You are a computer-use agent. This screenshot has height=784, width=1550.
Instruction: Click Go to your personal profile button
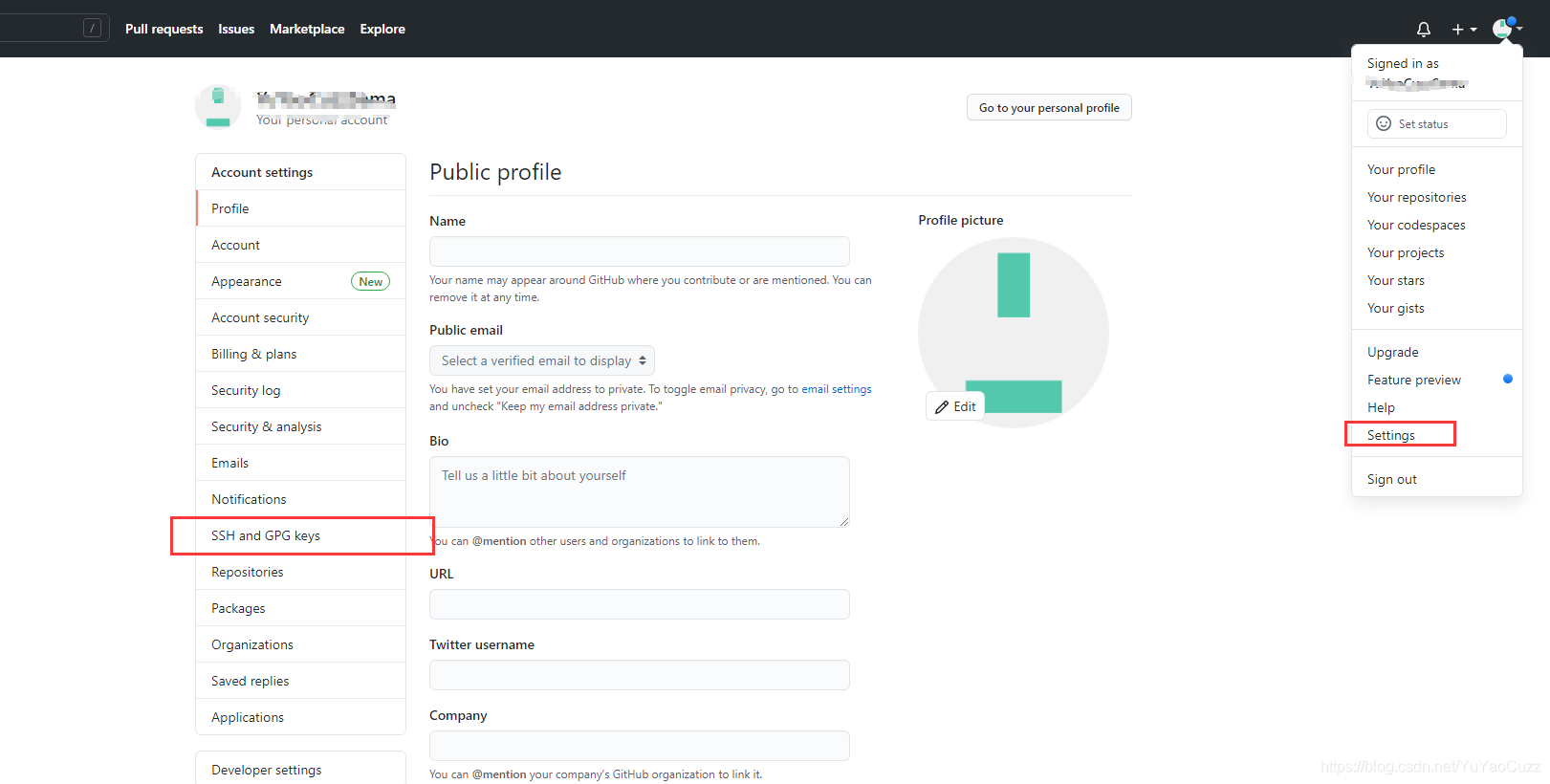point(1049,108)
